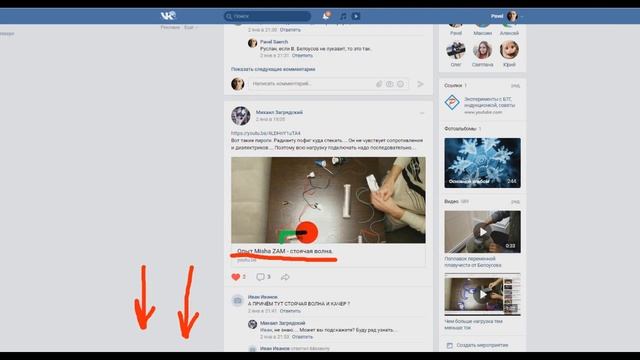Click the send arrow icon next to comment box

click(x=420, y=84)
